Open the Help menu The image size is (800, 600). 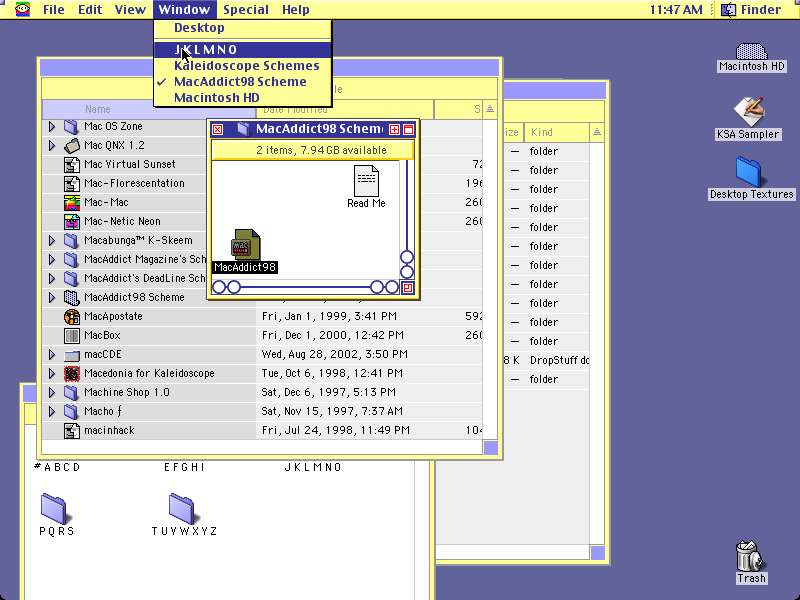(295, 10)
